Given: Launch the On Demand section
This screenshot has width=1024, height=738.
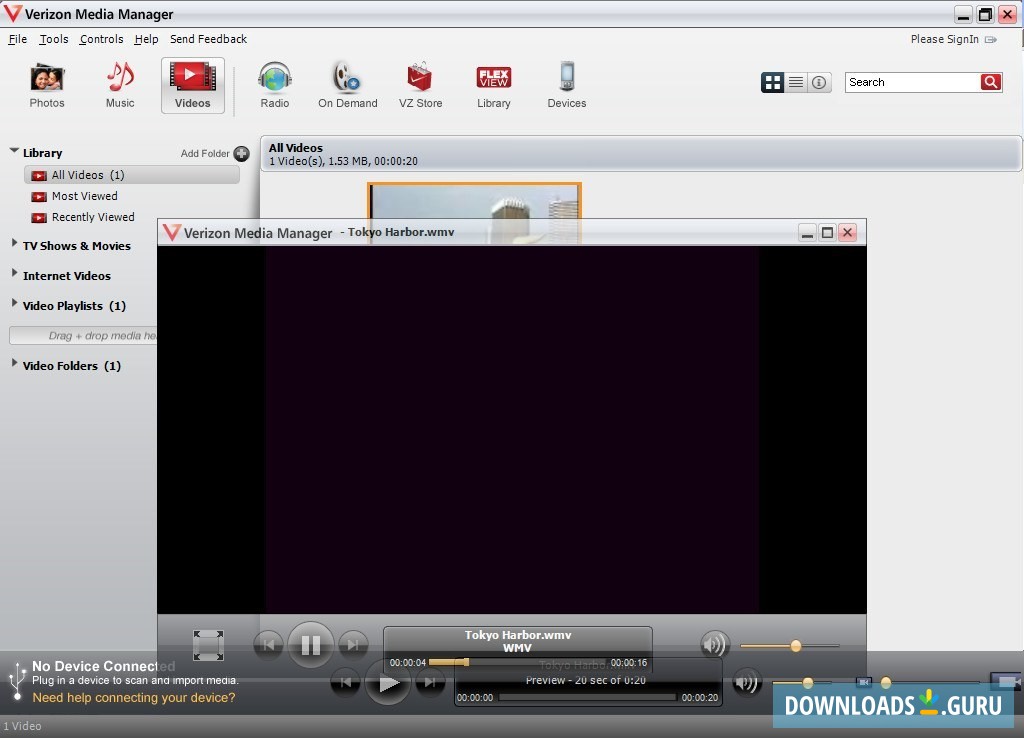Looking at the screenshot, I should tap(347, 84).
